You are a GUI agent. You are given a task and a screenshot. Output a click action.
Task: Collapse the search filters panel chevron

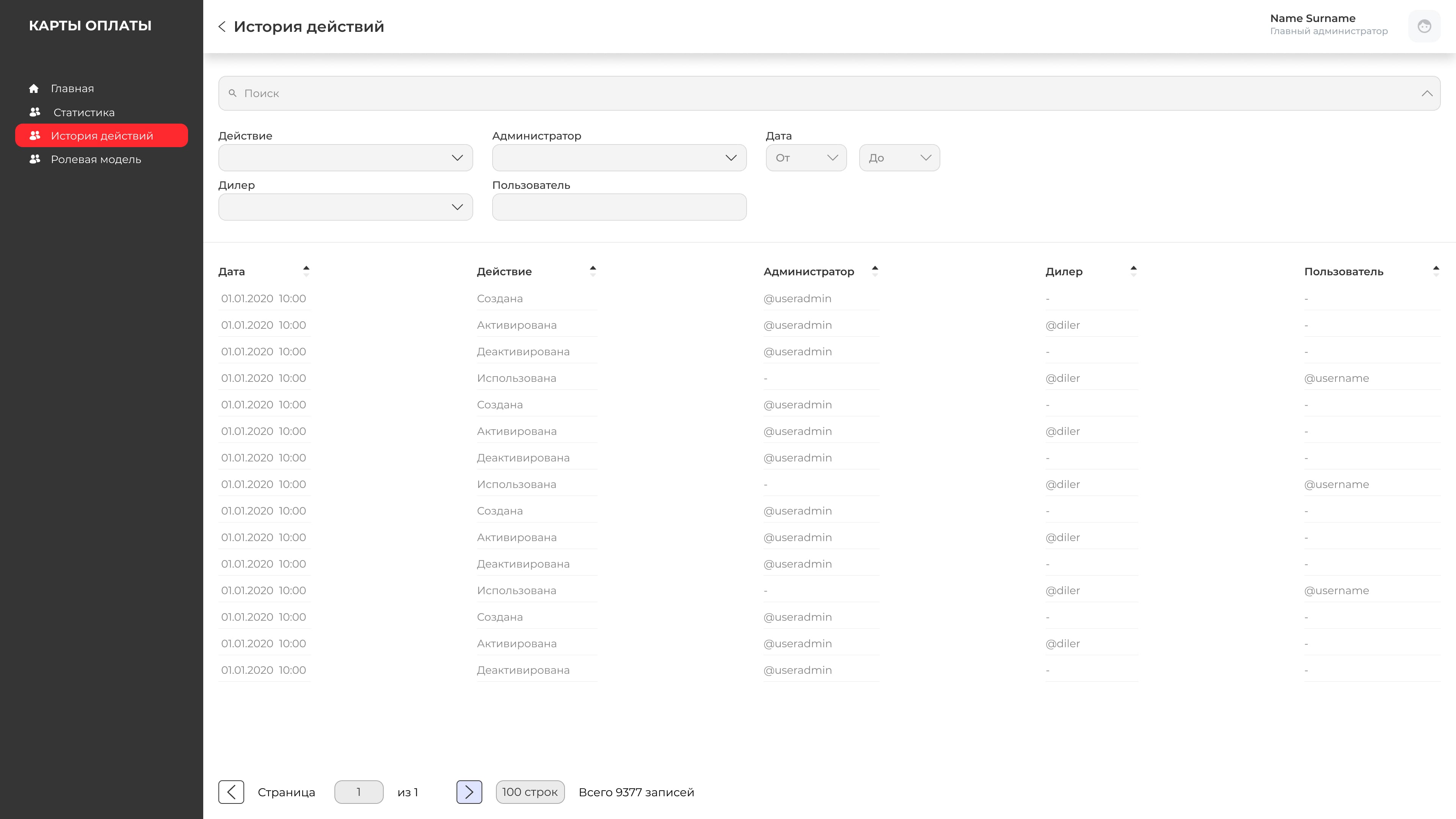pyautogui.click(x=1427, y=93)
